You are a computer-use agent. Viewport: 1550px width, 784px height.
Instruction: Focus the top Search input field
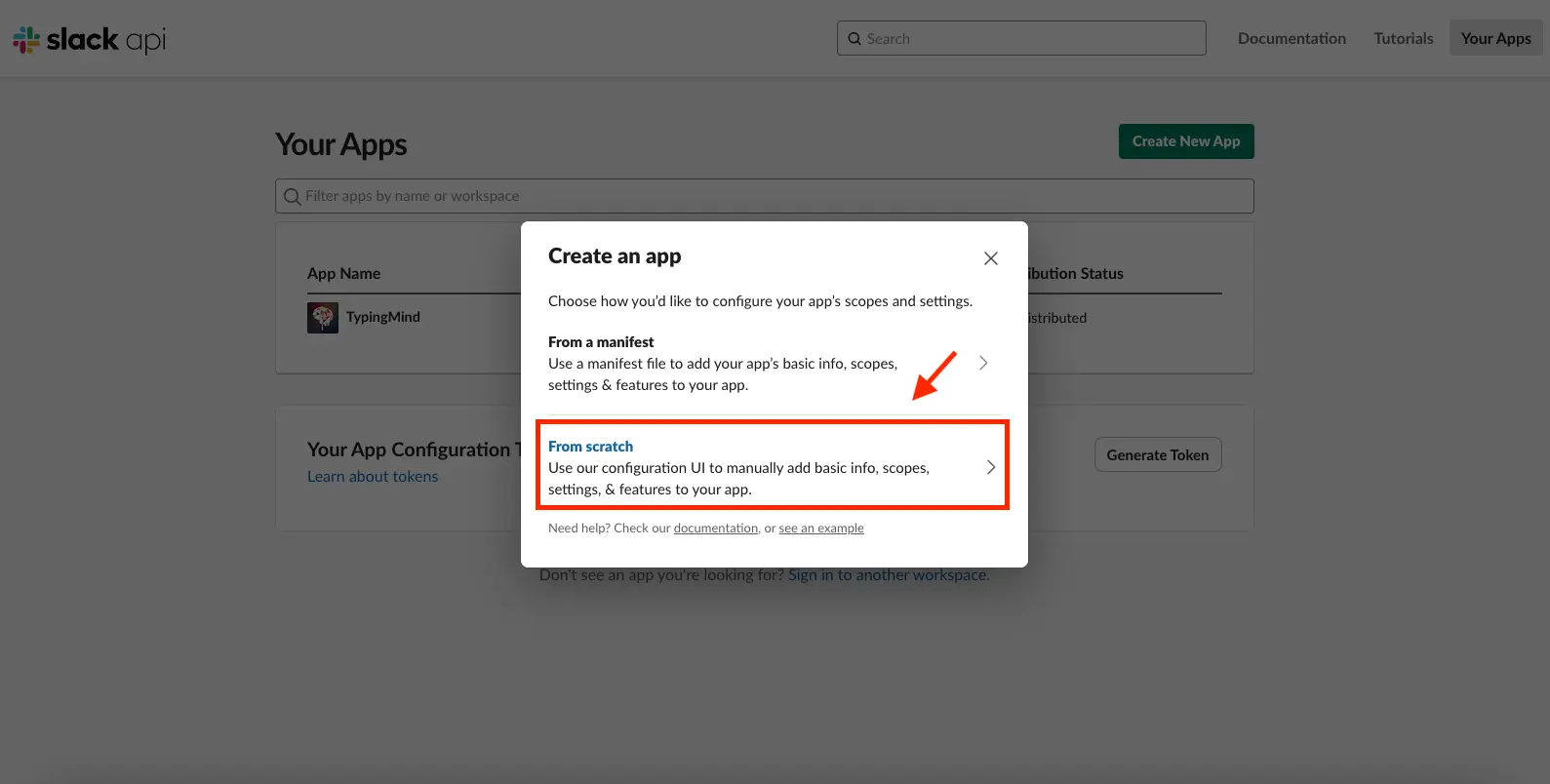(1021, 38)
